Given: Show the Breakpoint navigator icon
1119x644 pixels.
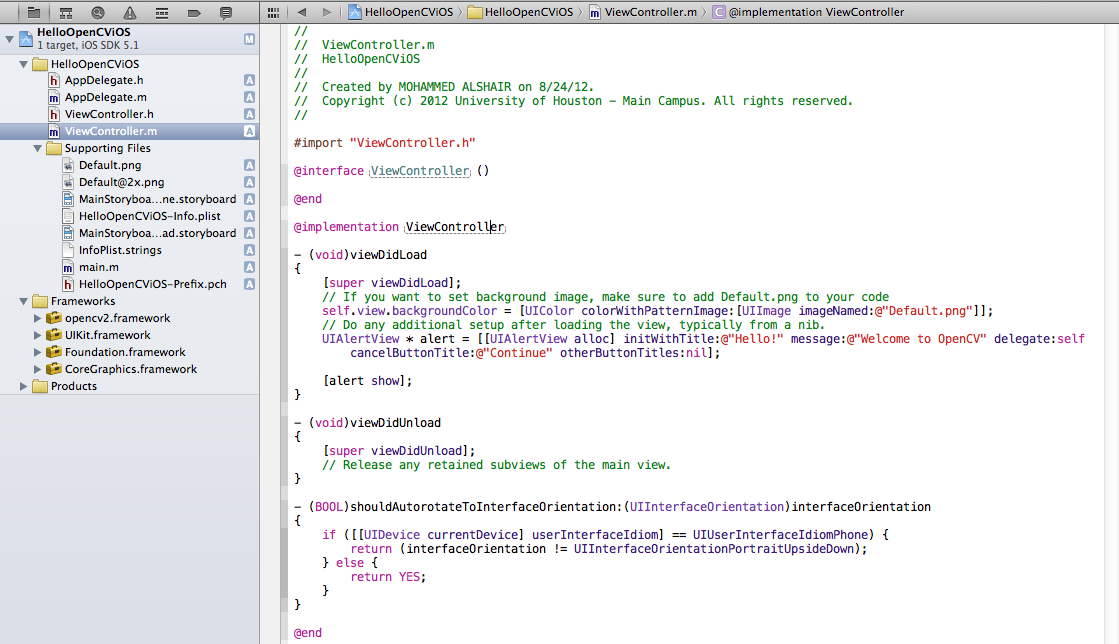Looking at the screenshot, I should (x=194, y=13).
